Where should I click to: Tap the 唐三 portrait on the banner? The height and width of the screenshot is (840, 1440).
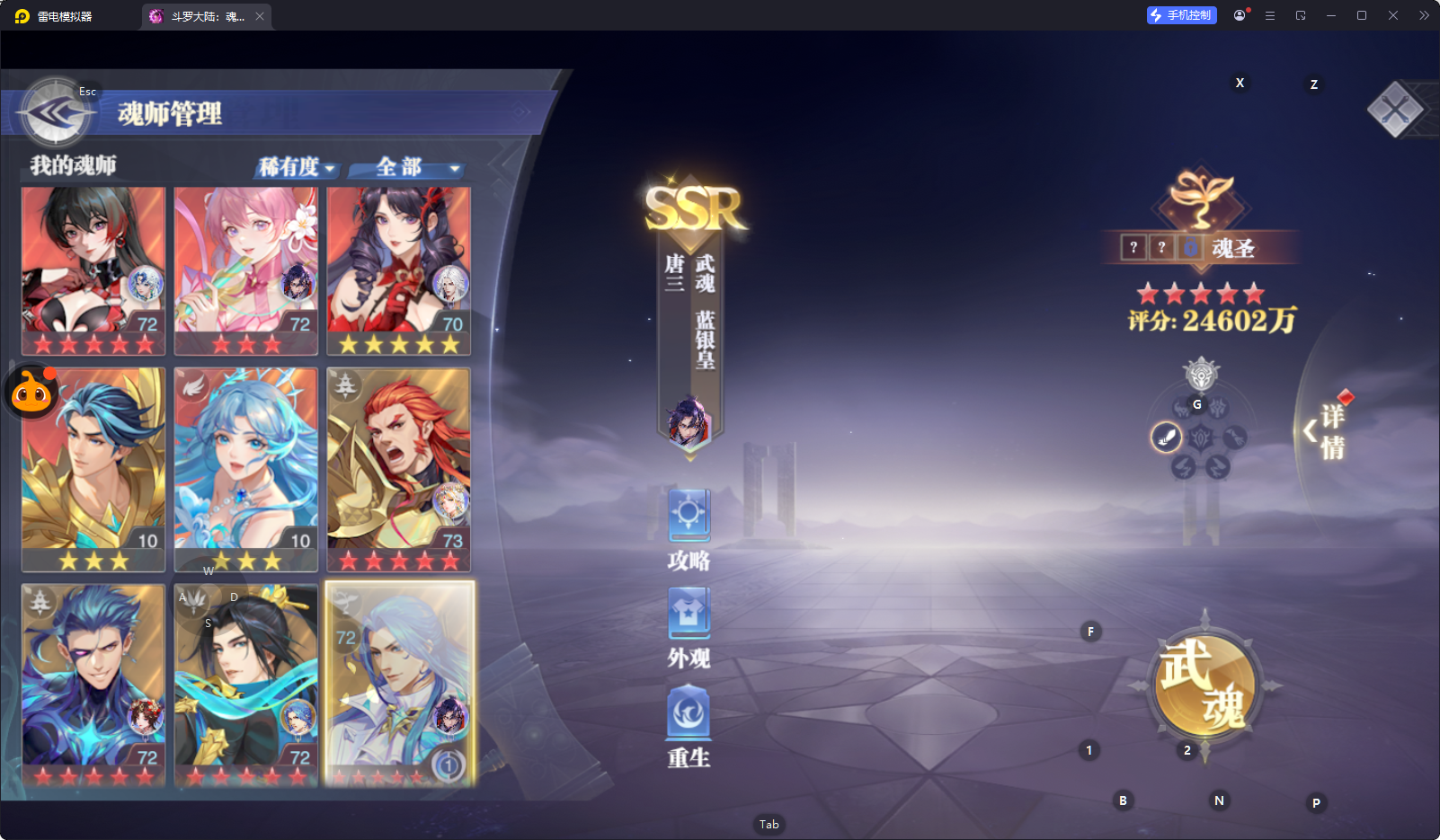pos(689,423)
